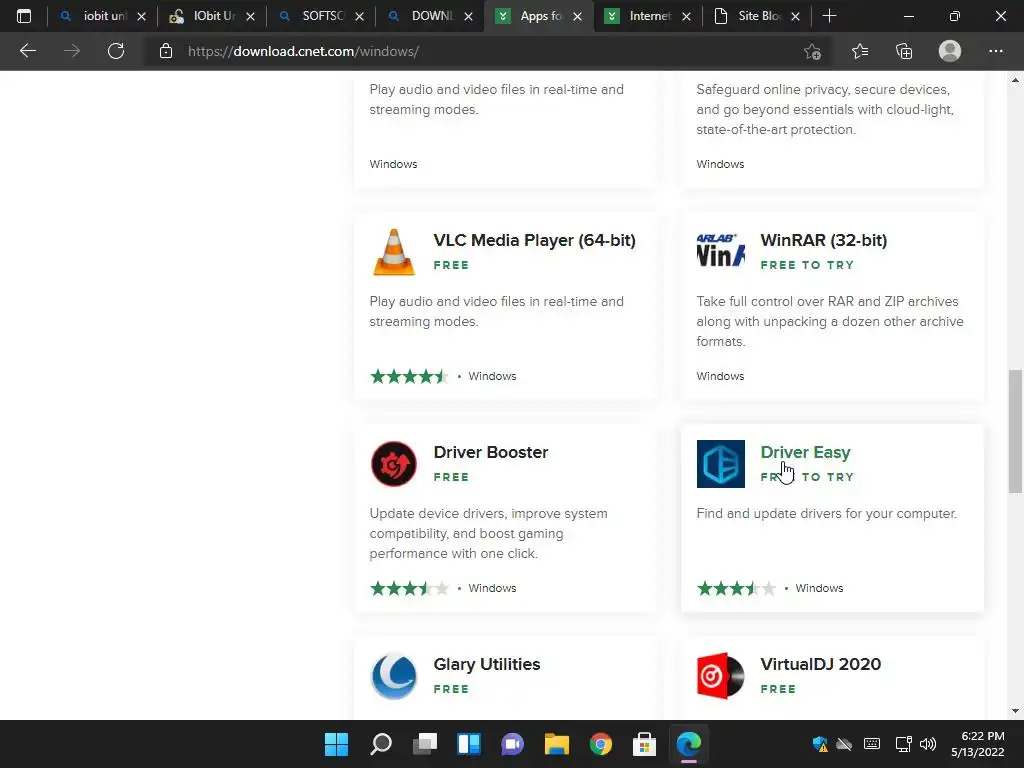Click the VLC Media Player cone icon

coord(394,252)
